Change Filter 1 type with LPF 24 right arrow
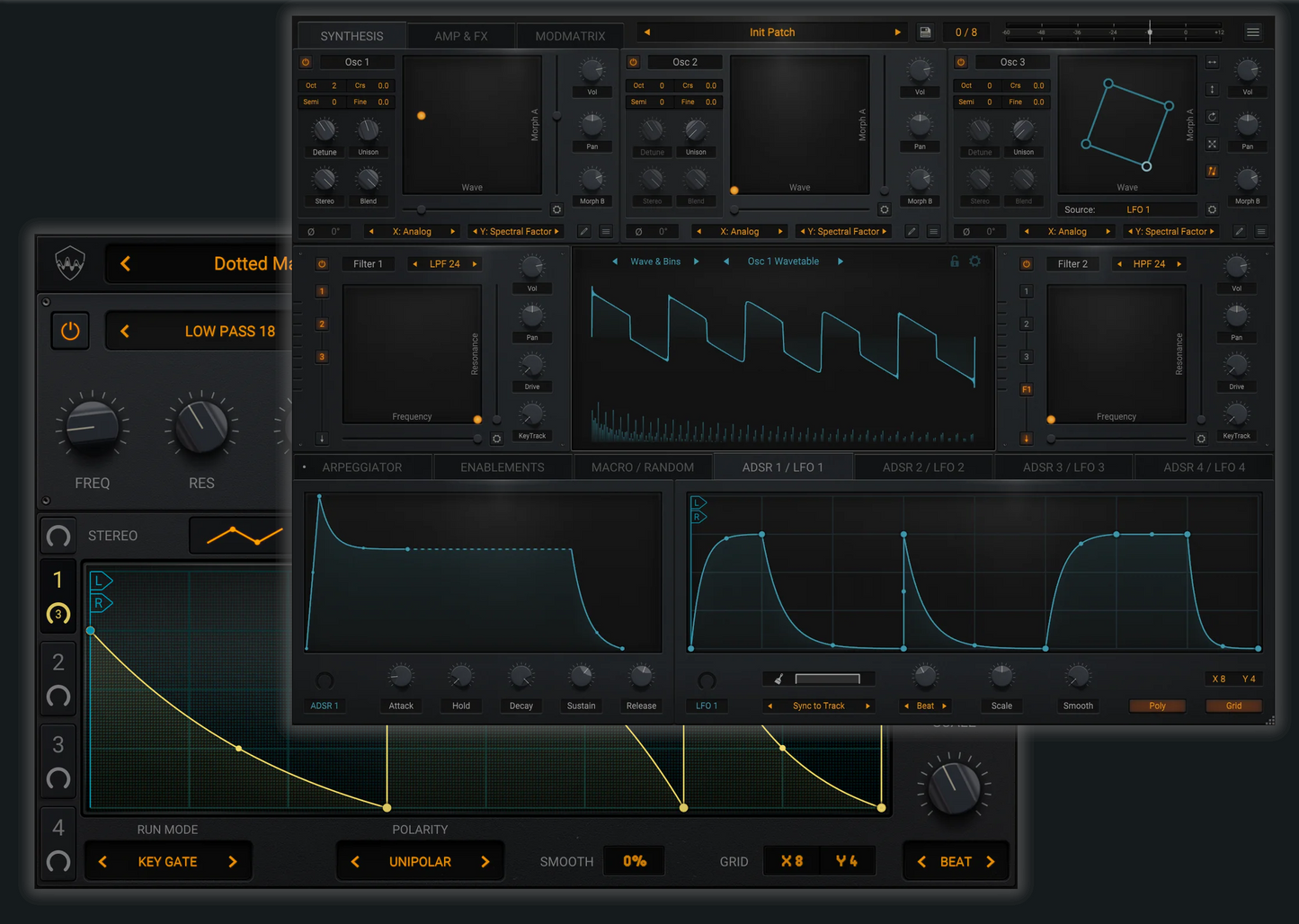 pyautogui.click(x=475, y=264)
